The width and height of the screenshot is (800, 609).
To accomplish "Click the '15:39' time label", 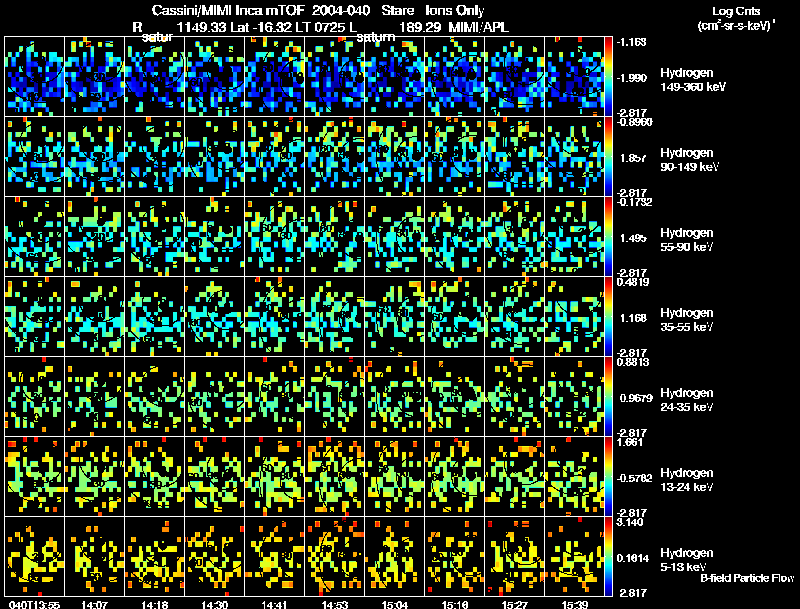I will tap(575, 604).
